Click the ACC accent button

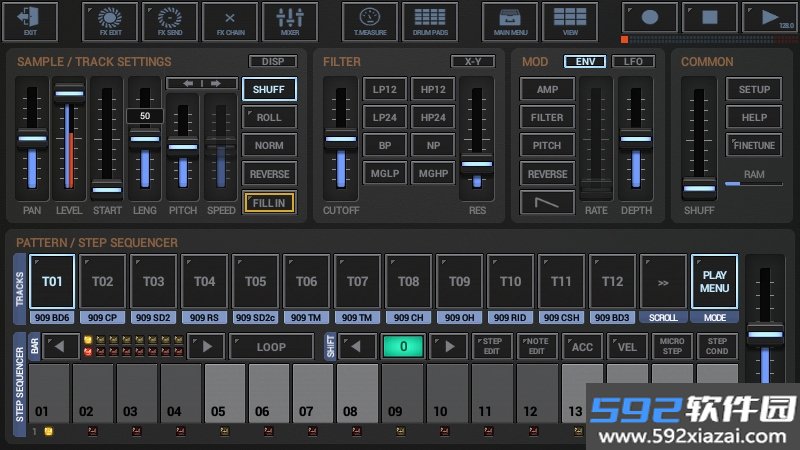582,347
